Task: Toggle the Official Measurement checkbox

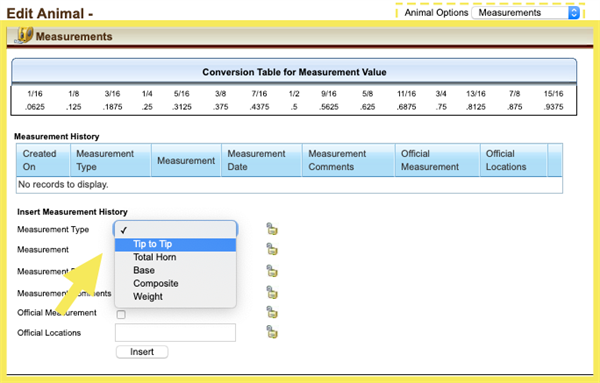Action: [121, 315]
